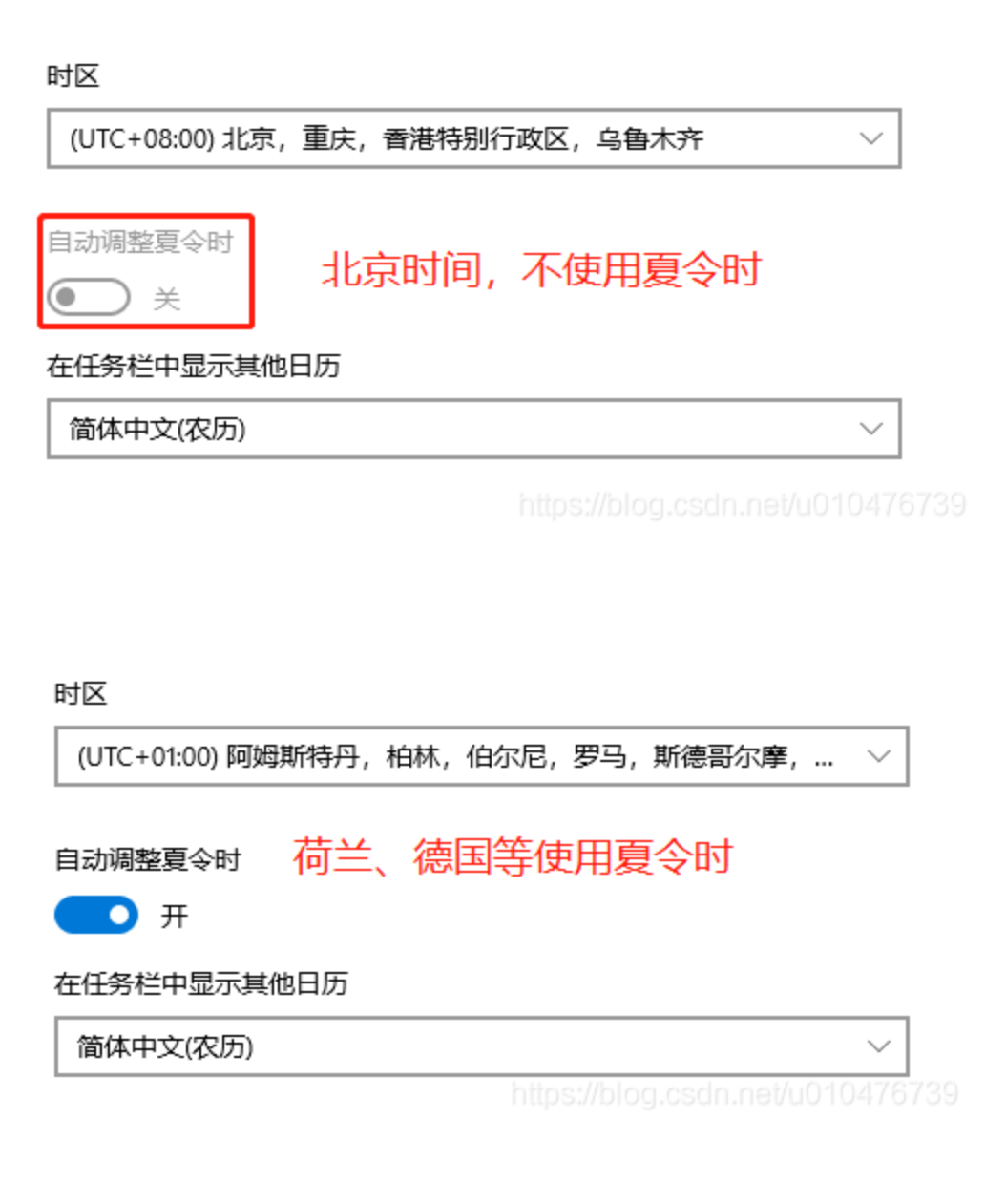Toggle the greyed-out 自动调整夏令时 switch marked 关
This screenshot has height=1204, width=985.
(x=89, y=297)
